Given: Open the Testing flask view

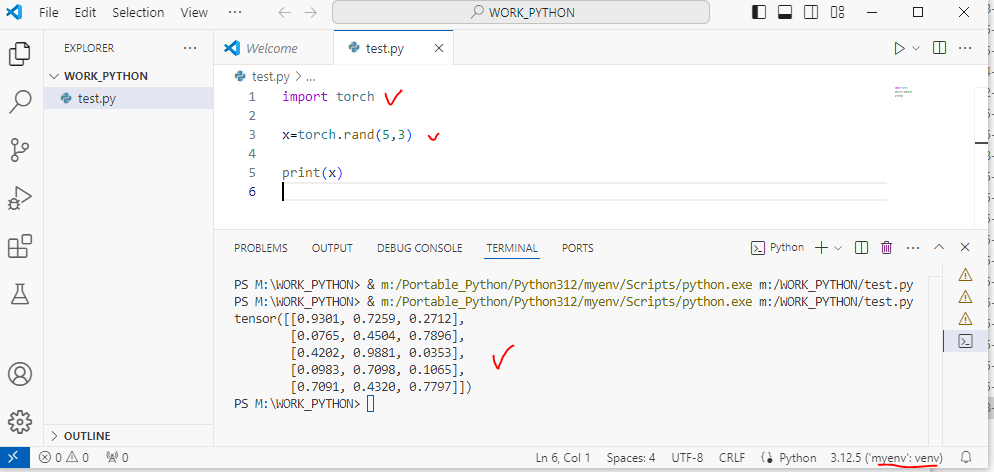Looking at the screenshot, I should [x=20, y=294].
